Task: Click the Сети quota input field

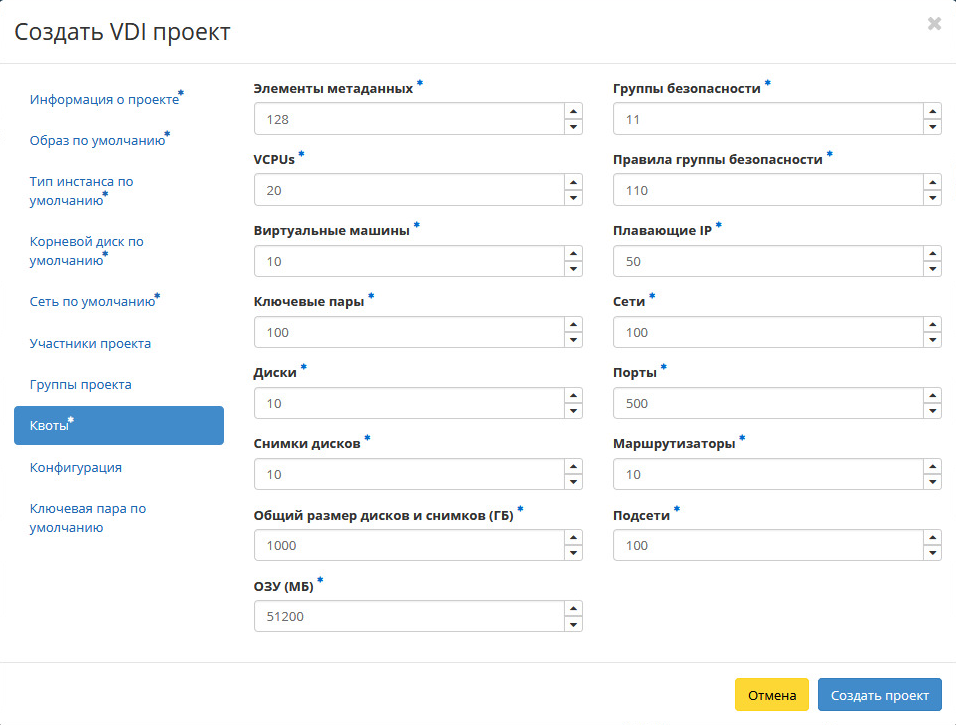Action: (x=766, y=332)
